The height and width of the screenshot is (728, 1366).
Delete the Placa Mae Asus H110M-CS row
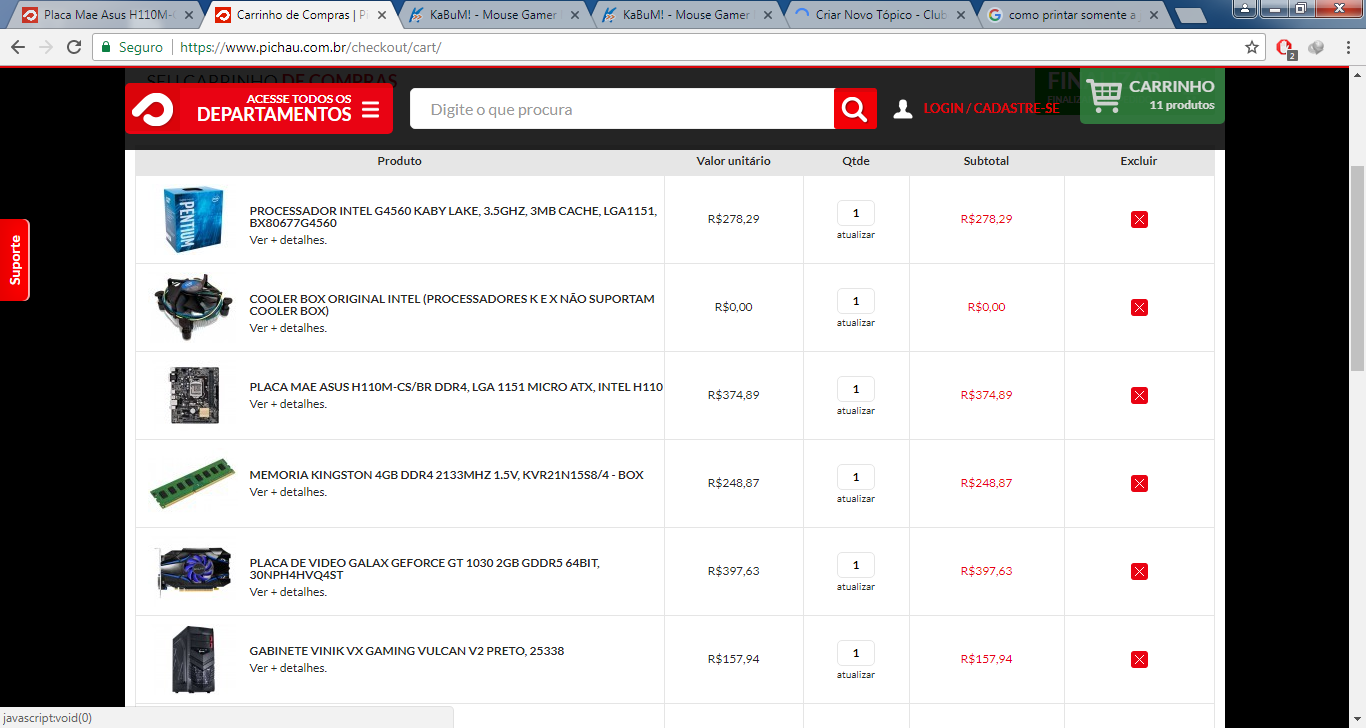[x=1139, y=395]
